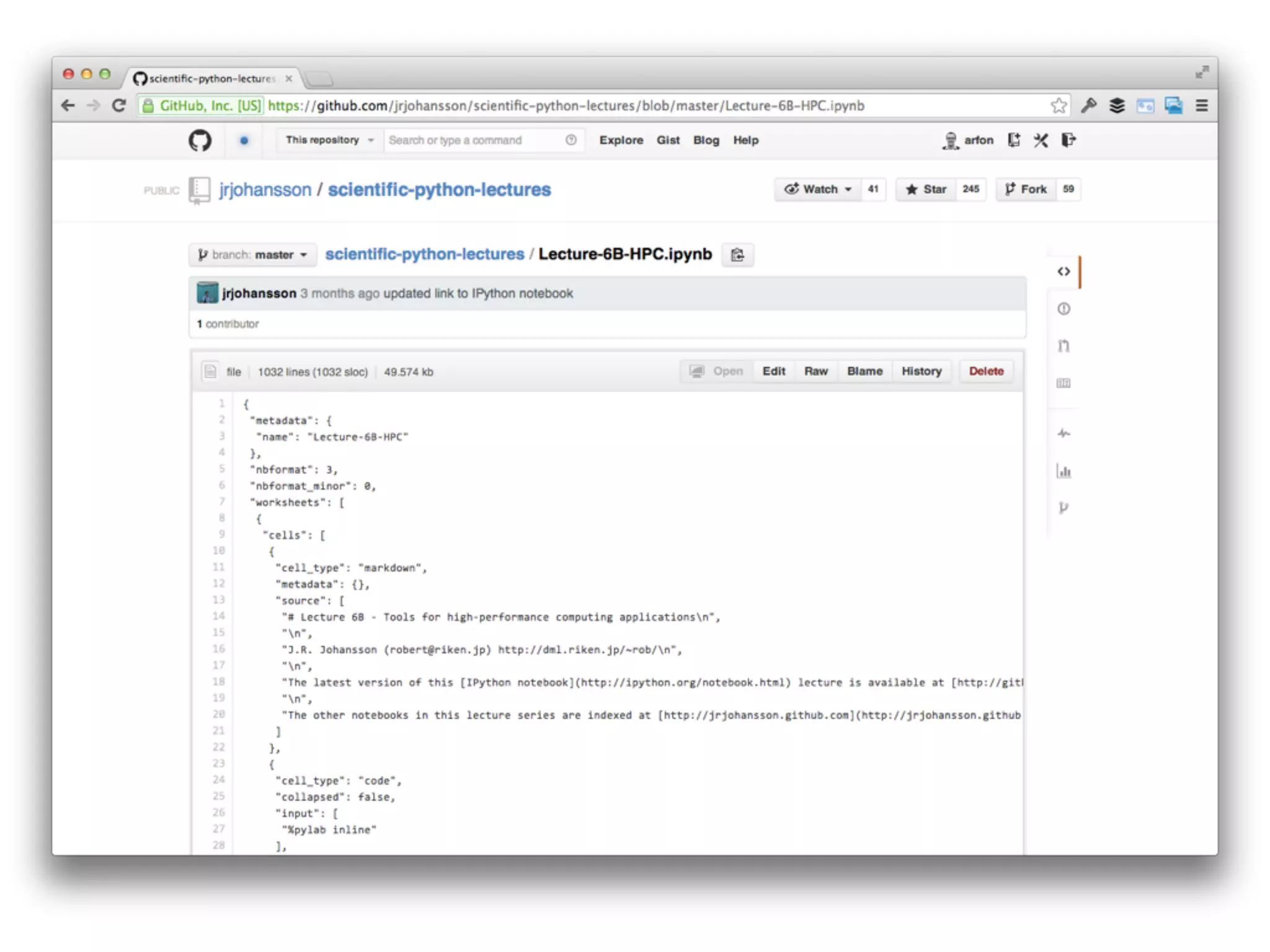Click the Raw button
This screenshot has height=952, width=1270.
[815, 371]
